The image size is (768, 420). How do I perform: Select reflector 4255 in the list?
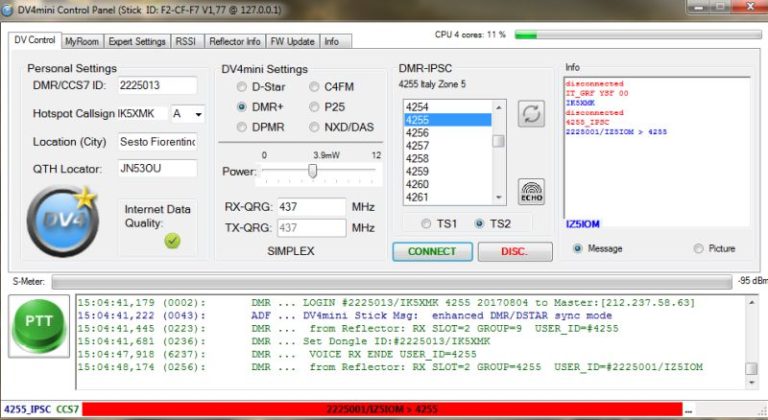click(x=447, y=120)
